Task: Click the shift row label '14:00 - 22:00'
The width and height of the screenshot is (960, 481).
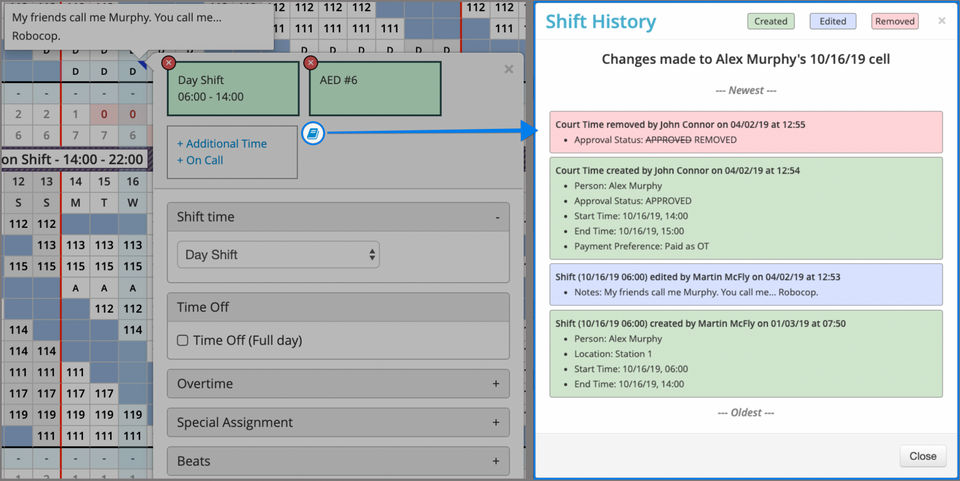Action: (103, 160)
